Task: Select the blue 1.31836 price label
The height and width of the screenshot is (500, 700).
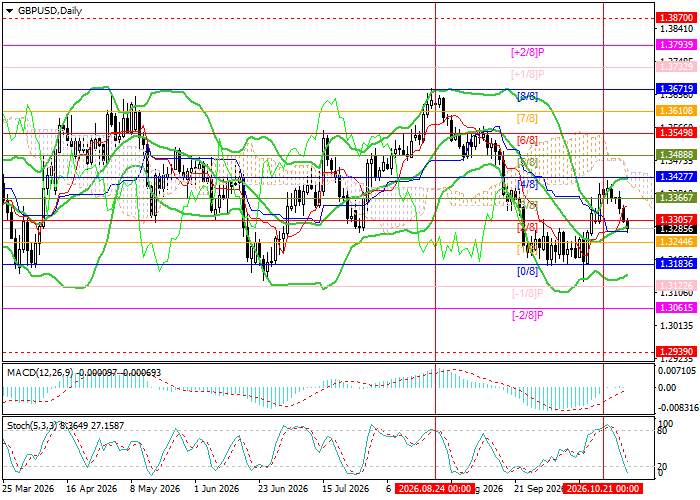Action: click(676, 263)
